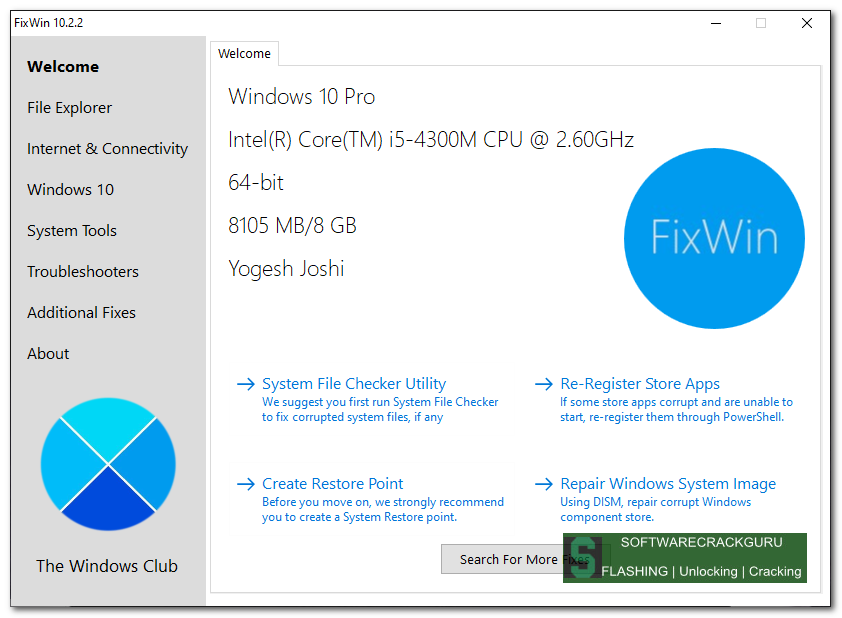Show the Troubleshooters section
The width and height of the screenshot is (842, 618).
83,272
